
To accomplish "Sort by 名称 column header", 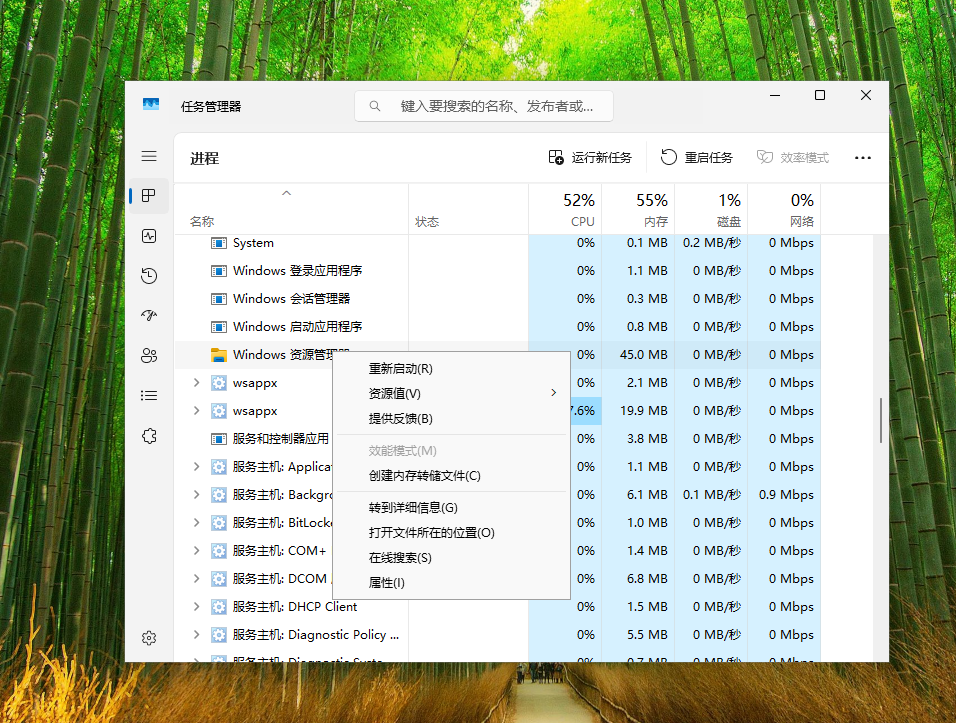I will 291,209.
